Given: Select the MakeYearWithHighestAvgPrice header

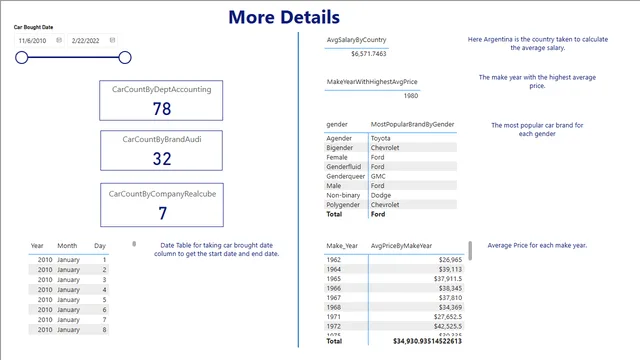Looking at the screenshot, I should pyautogui.click(x=372, y=82).
